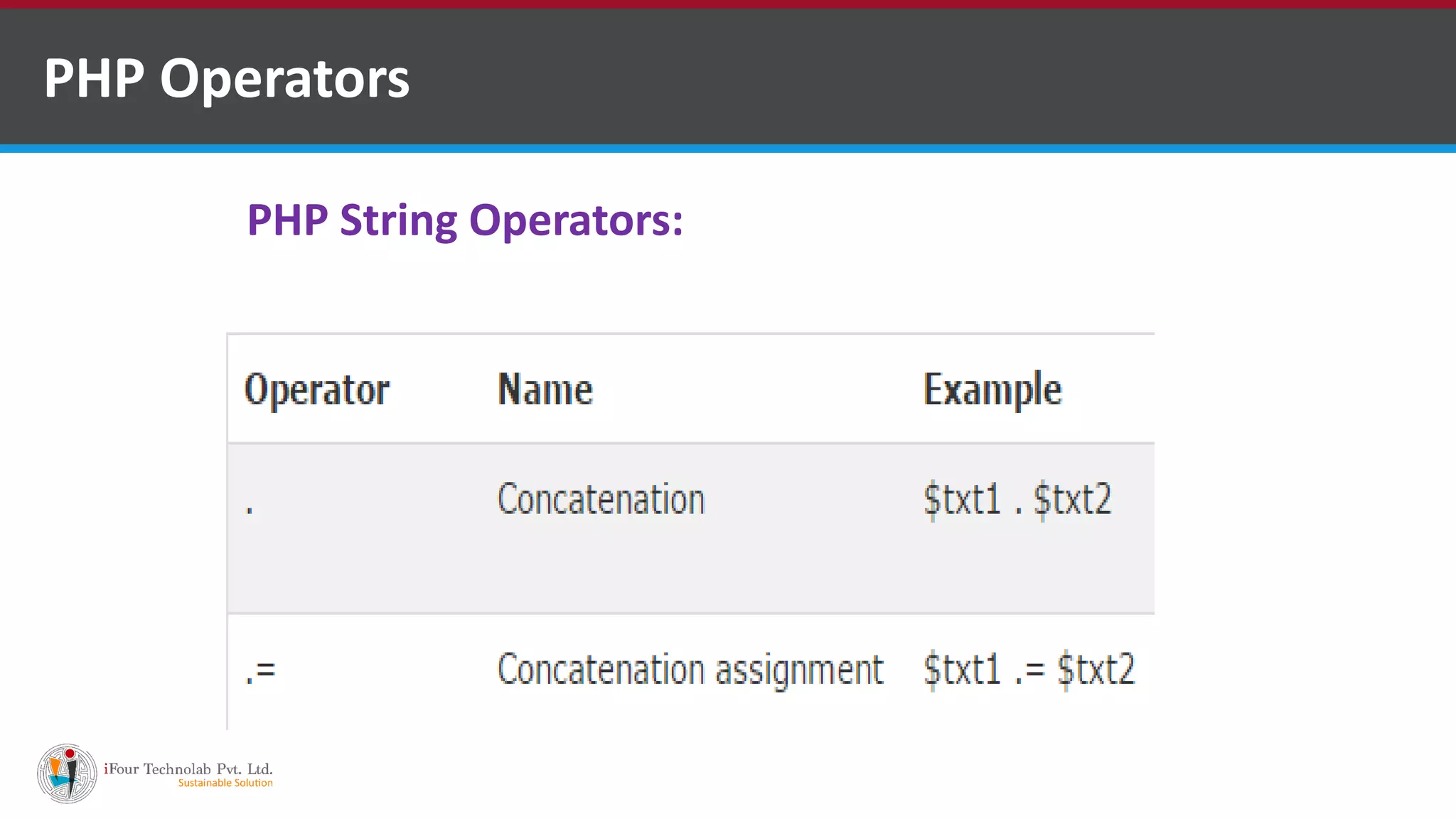Screen dimensions: 1456x819
Task: Click the dark gray title banner background
Action: click(924, 78)
